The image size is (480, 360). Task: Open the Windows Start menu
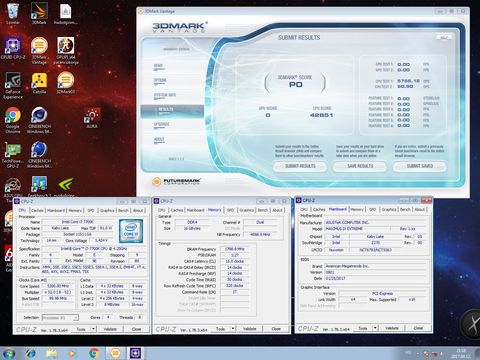9,353
